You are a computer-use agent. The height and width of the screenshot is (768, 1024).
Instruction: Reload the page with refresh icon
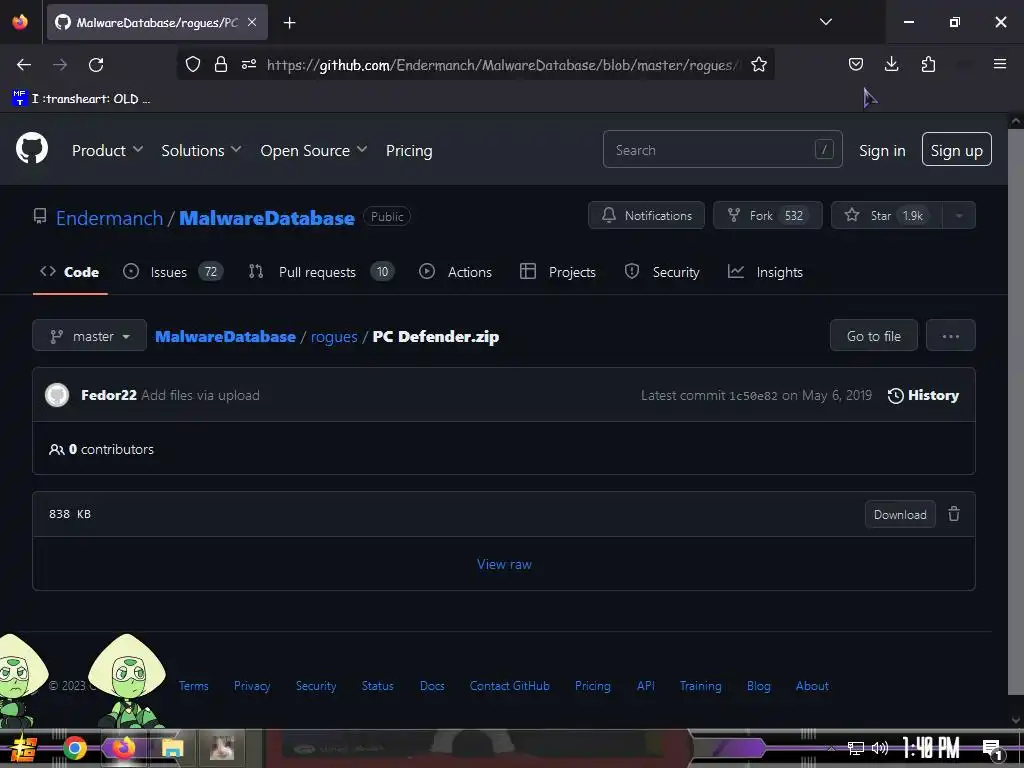[96, 65]
